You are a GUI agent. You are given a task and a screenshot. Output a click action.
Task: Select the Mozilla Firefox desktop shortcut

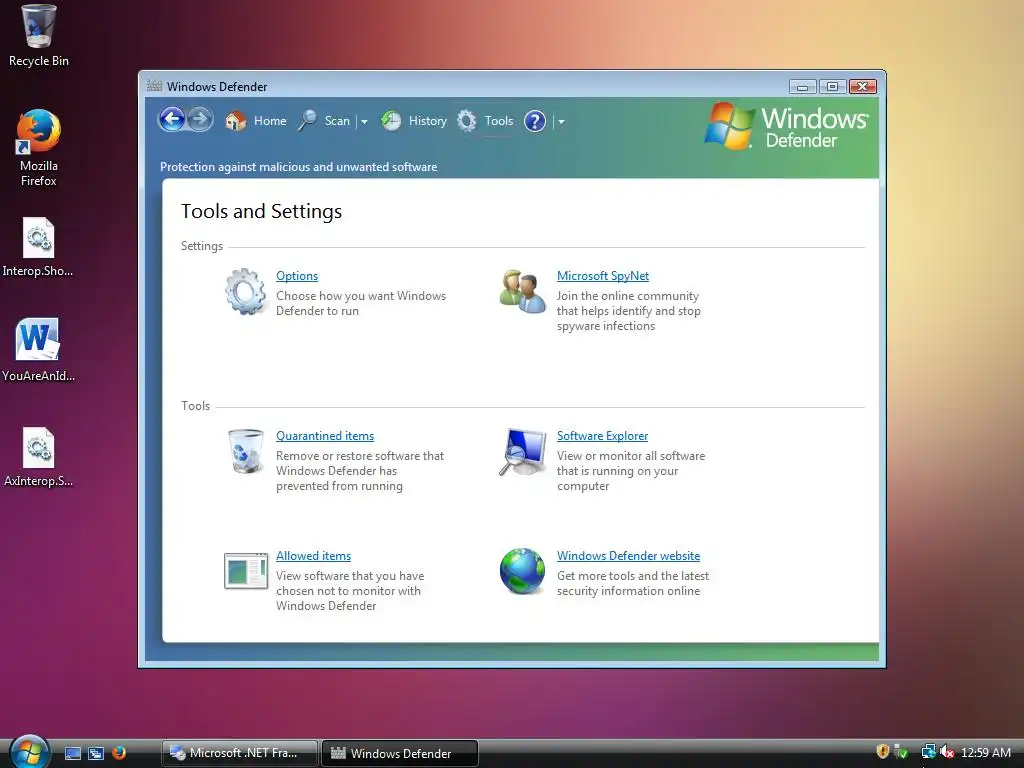tap(38, 148)
